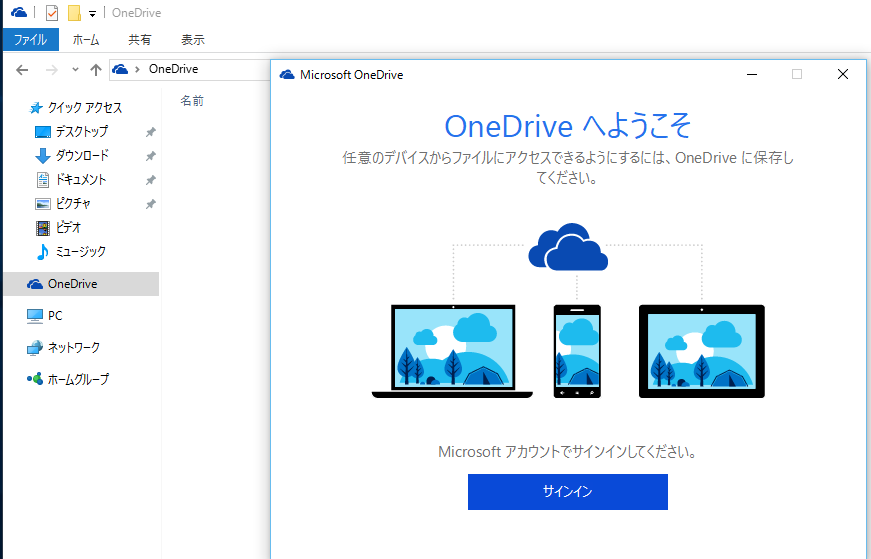Click the ネットワーク icon
Screen dimensions: 871x559
coord(35,348)
